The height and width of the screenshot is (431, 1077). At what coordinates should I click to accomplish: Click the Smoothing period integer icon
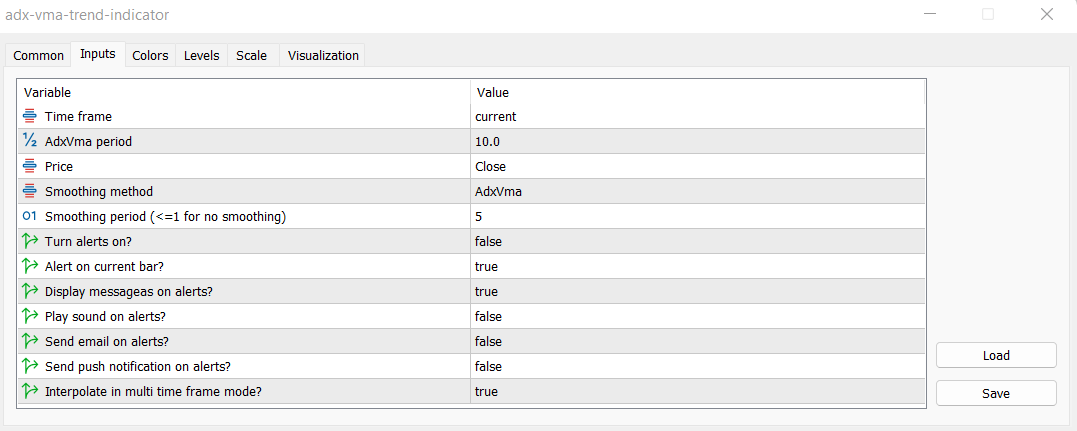click(30, 216)
